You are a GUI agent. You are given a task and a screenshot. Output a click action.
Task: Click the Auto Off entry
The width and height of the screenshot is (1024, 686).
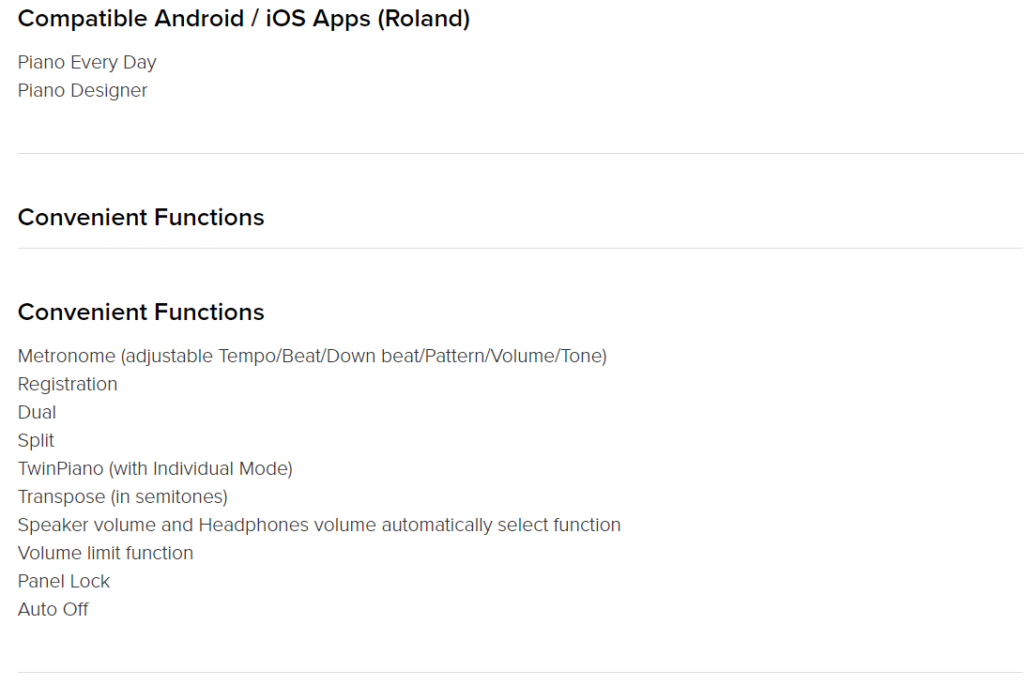point(53,610)
